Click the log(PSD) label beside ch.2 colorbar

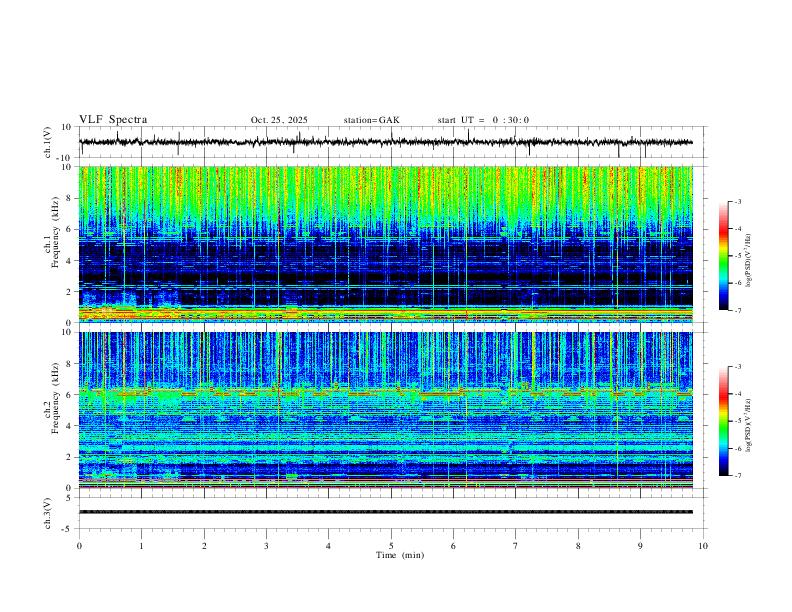point(748,426)
